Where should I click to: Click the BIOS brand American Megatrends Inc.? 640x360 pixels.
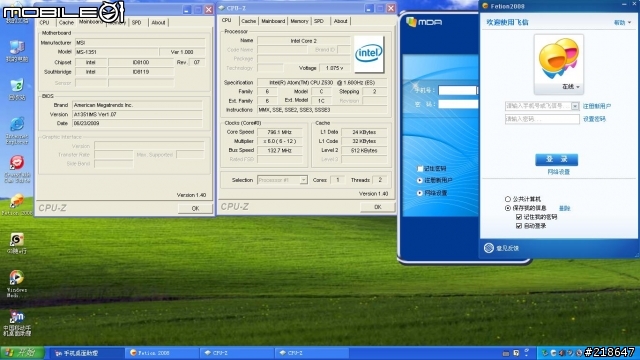[137, 105]
